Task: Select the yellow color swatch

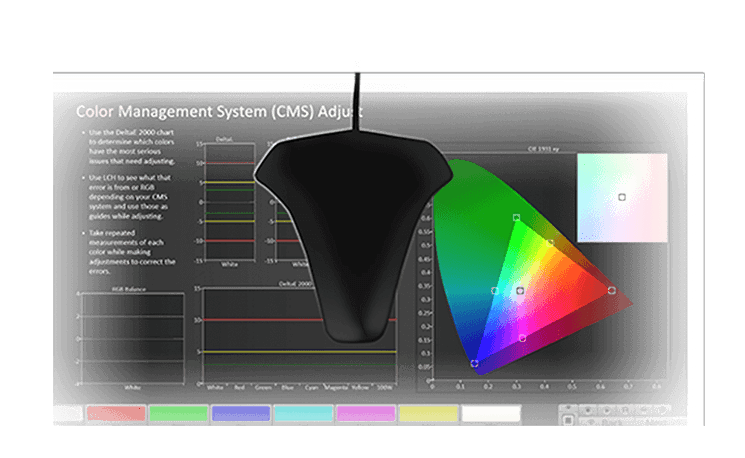Action: click(428, 414)
